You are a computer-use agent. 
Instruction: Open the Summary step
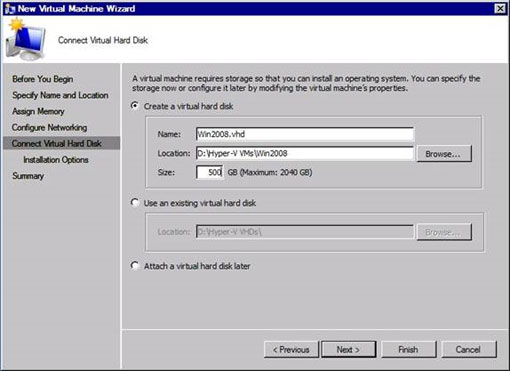point(28,176)
